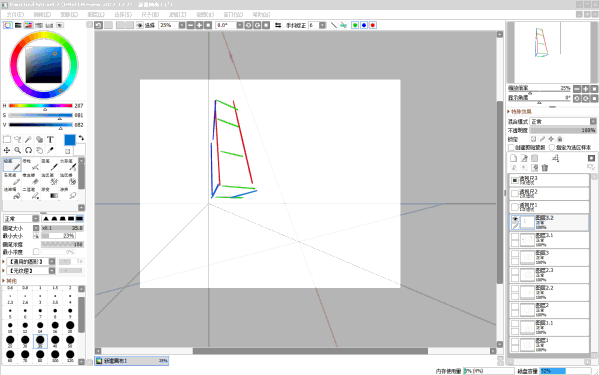Screen dimensions: 600x375
Task: Select the eyedropper color picker tool
Action: coord(50,150)
